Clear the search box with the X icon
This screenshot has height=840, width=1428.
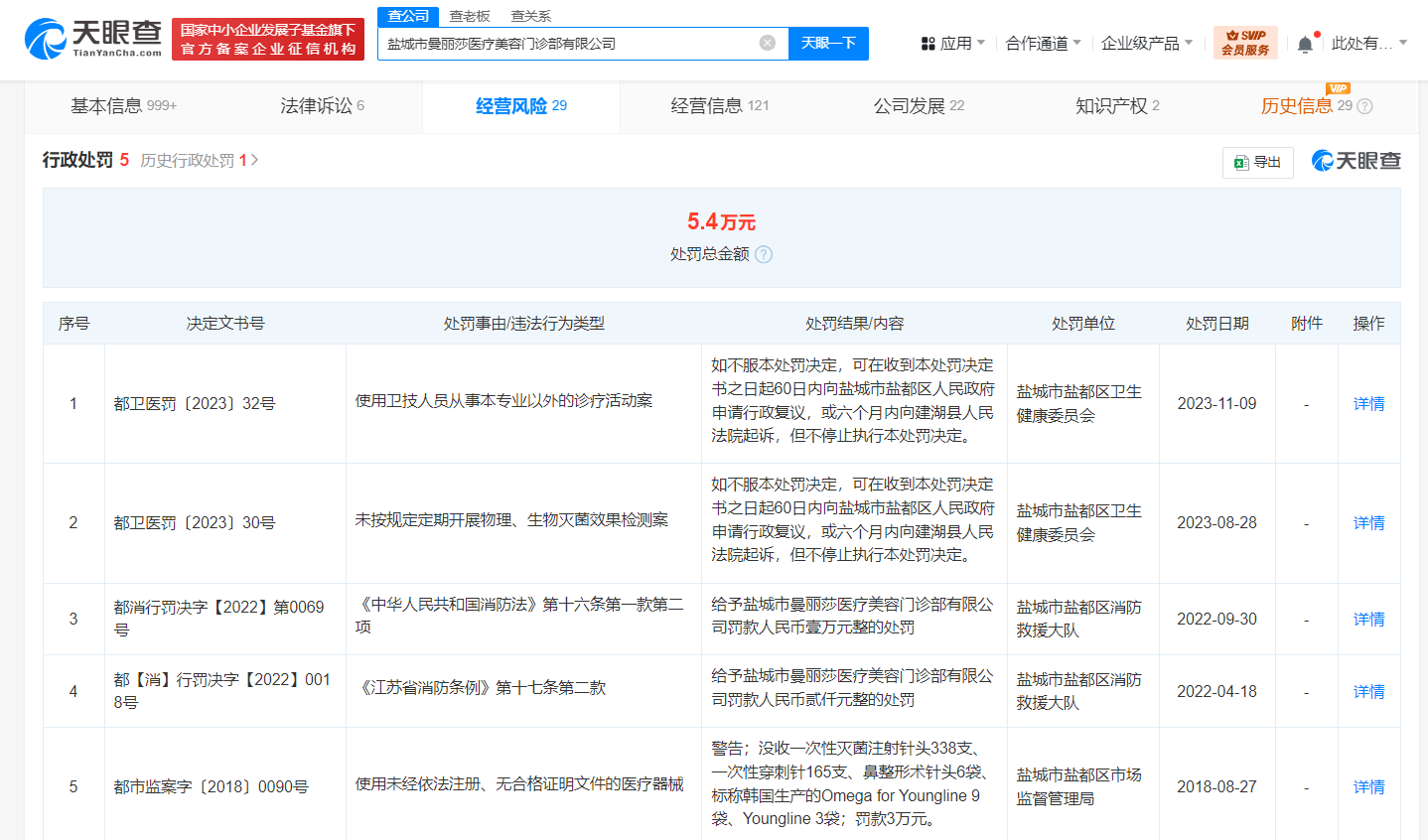tap(768, 43)
